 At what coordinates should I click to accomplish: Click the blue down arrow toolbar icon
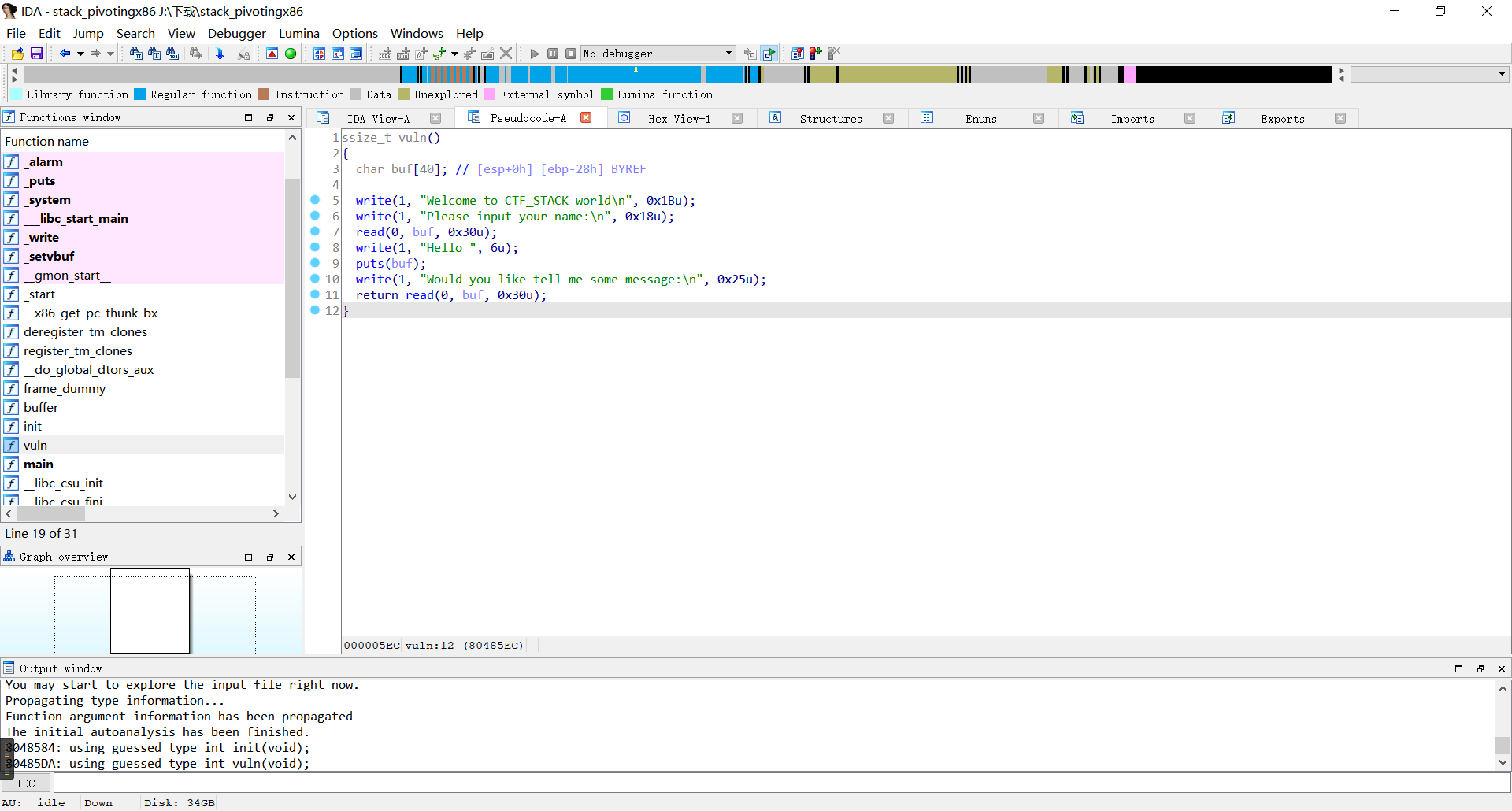pyautogui.click(x=220, y=54)
